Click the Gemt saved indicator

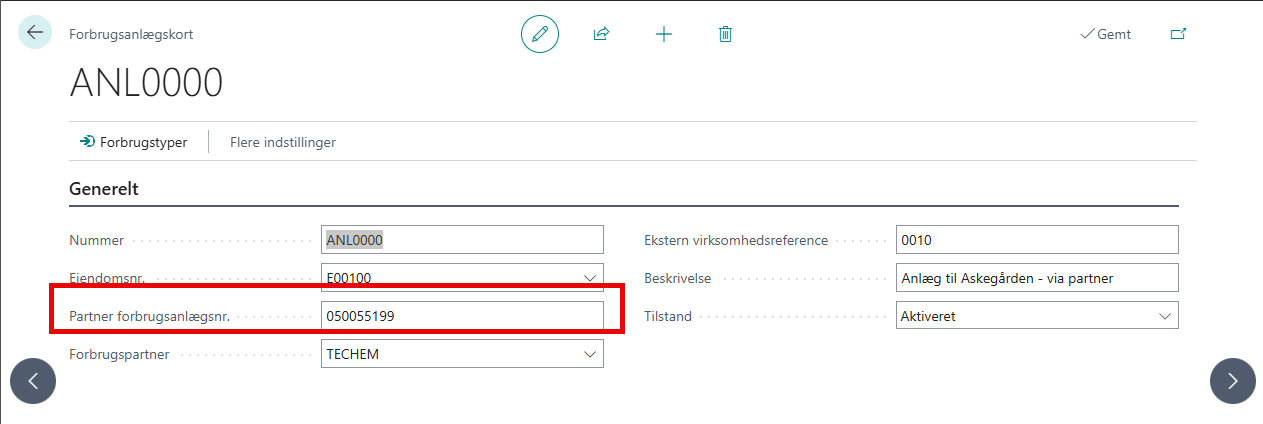click(x=1105, y=34)
